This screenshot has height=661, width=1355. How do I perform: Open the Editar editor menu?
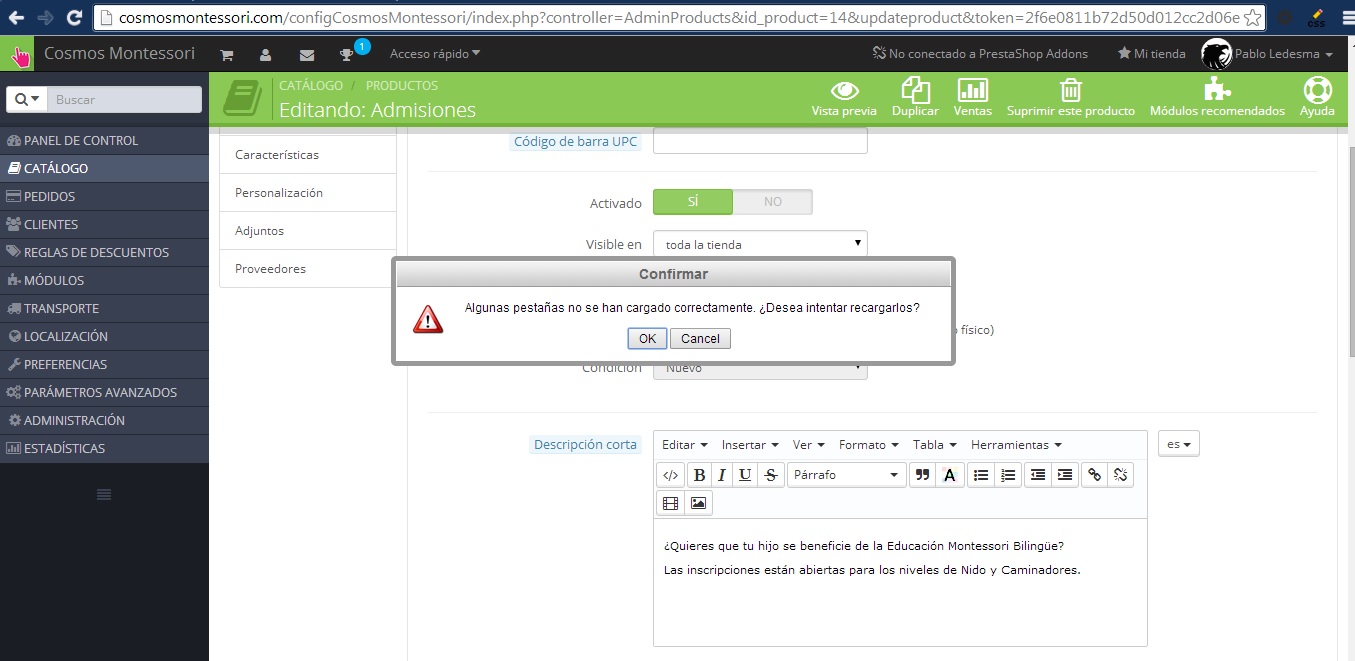(x=685, y=445)
